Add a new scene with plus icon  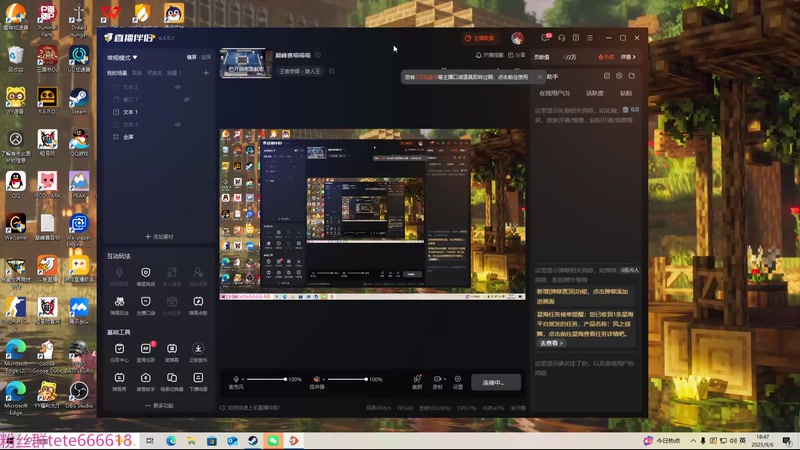pos(206,73)
